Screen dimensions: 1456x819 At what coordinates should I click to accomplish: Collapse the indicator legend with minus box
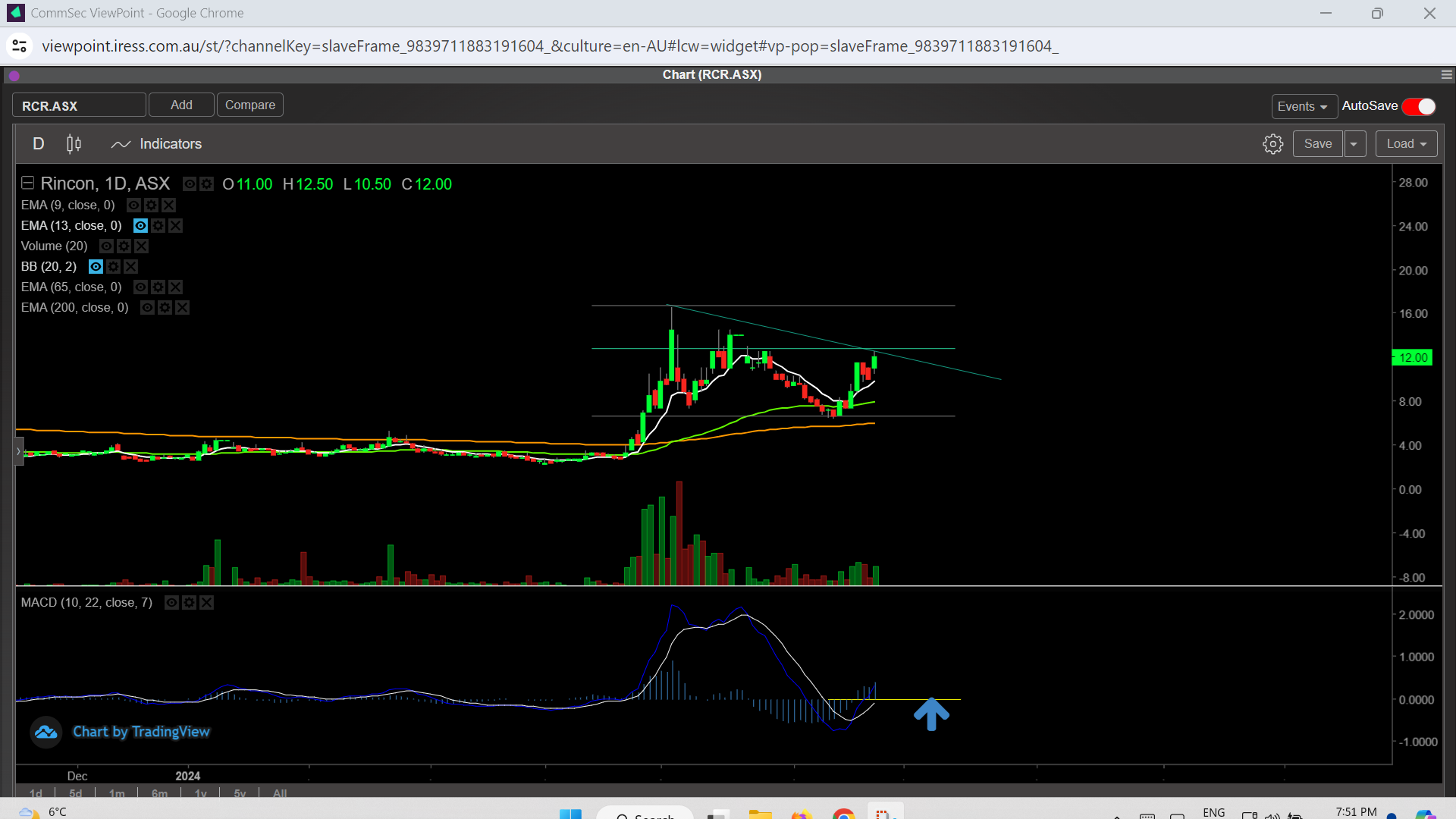(x=28, y=184)
